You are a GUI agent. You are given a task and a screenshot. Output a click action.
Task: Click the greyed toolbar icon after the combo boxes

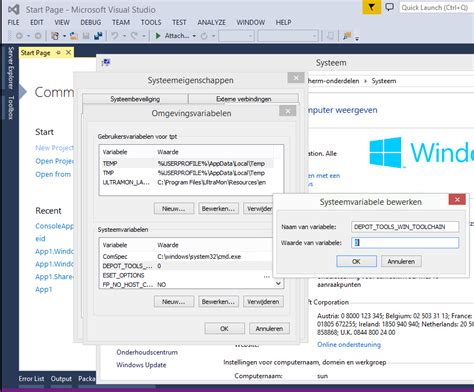click(330, 36)
